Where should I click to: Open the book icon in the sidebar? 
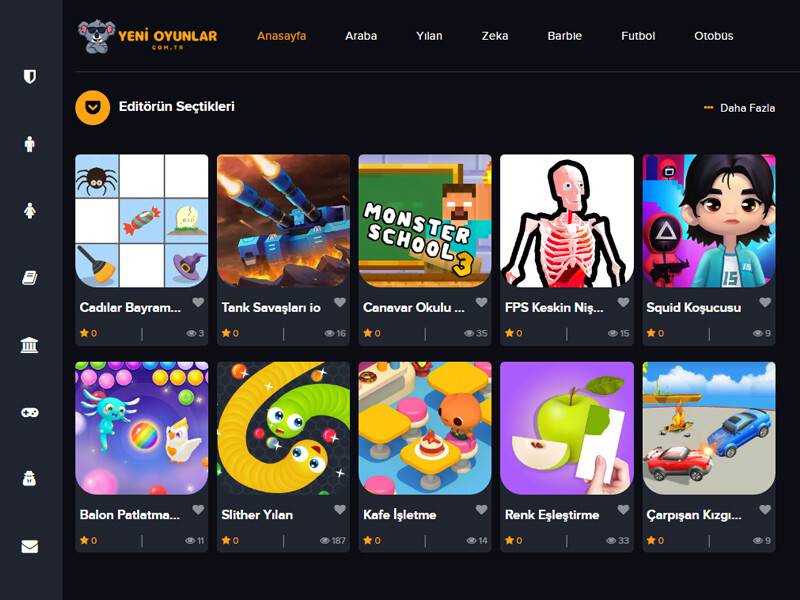[x=30, y=278]
